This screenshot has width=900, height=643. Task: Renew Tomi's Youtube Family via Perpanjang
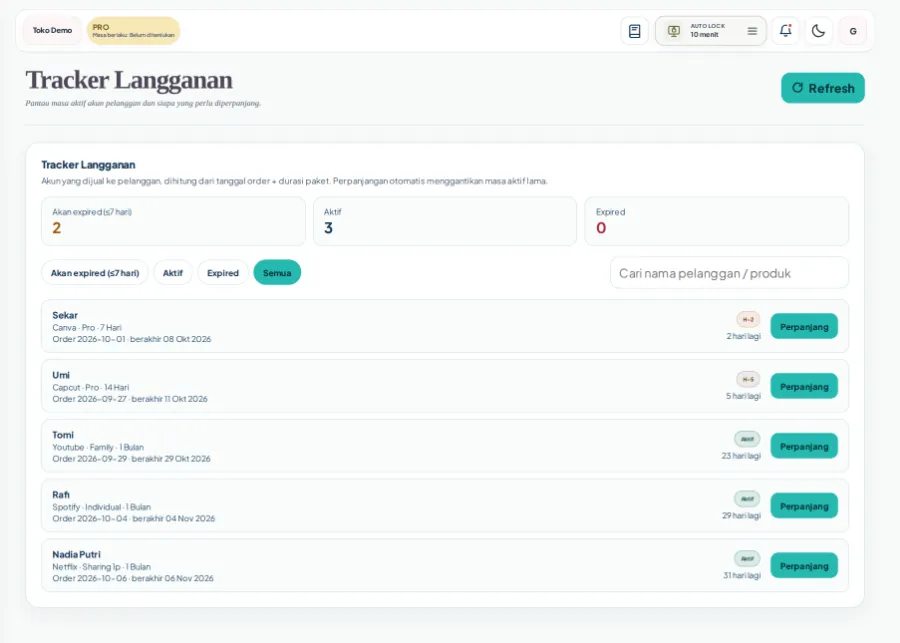804,446
